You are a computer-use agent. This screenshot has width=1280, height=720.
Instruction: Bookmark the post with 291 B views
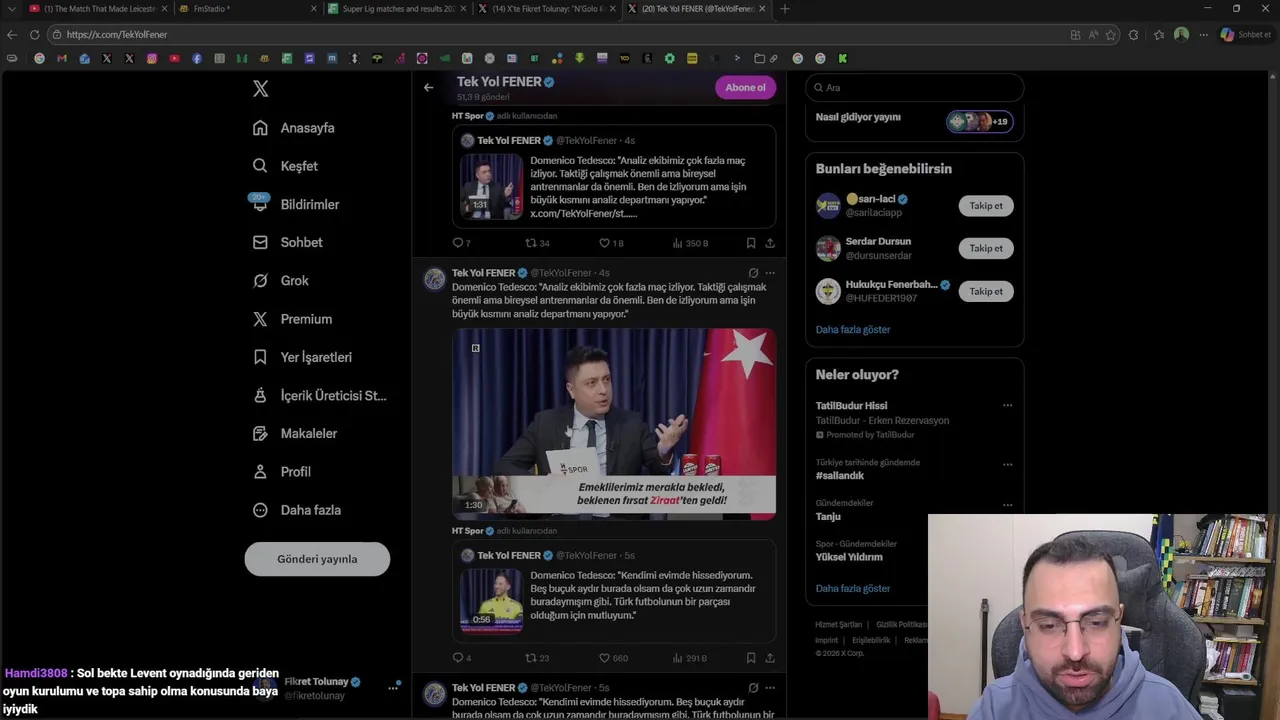click(x=750, y=658)
